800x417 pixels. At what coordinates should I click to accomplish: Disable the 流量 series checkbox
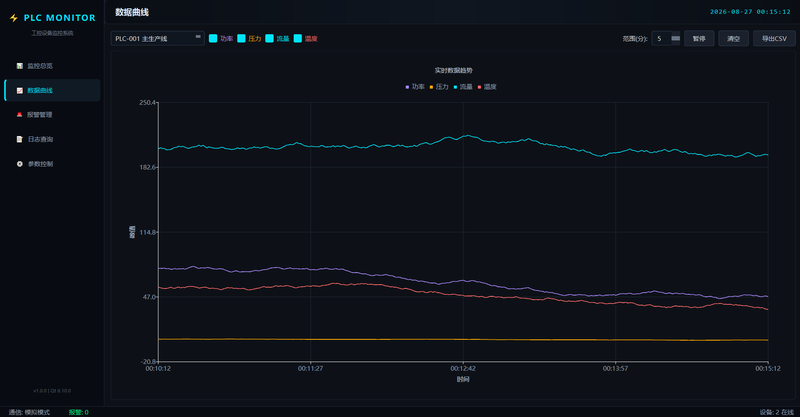point(269,38)
